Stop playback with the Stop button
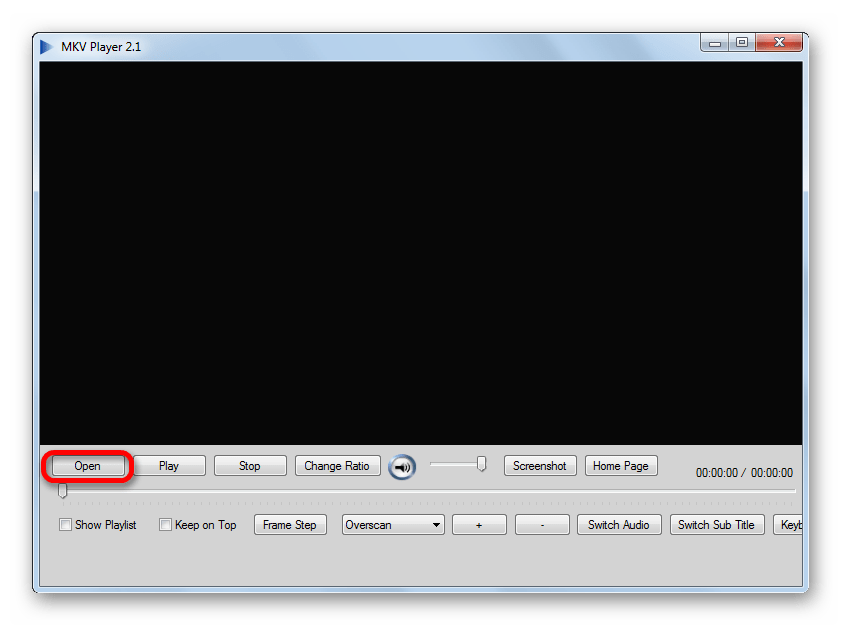 (x=250, y=466)
